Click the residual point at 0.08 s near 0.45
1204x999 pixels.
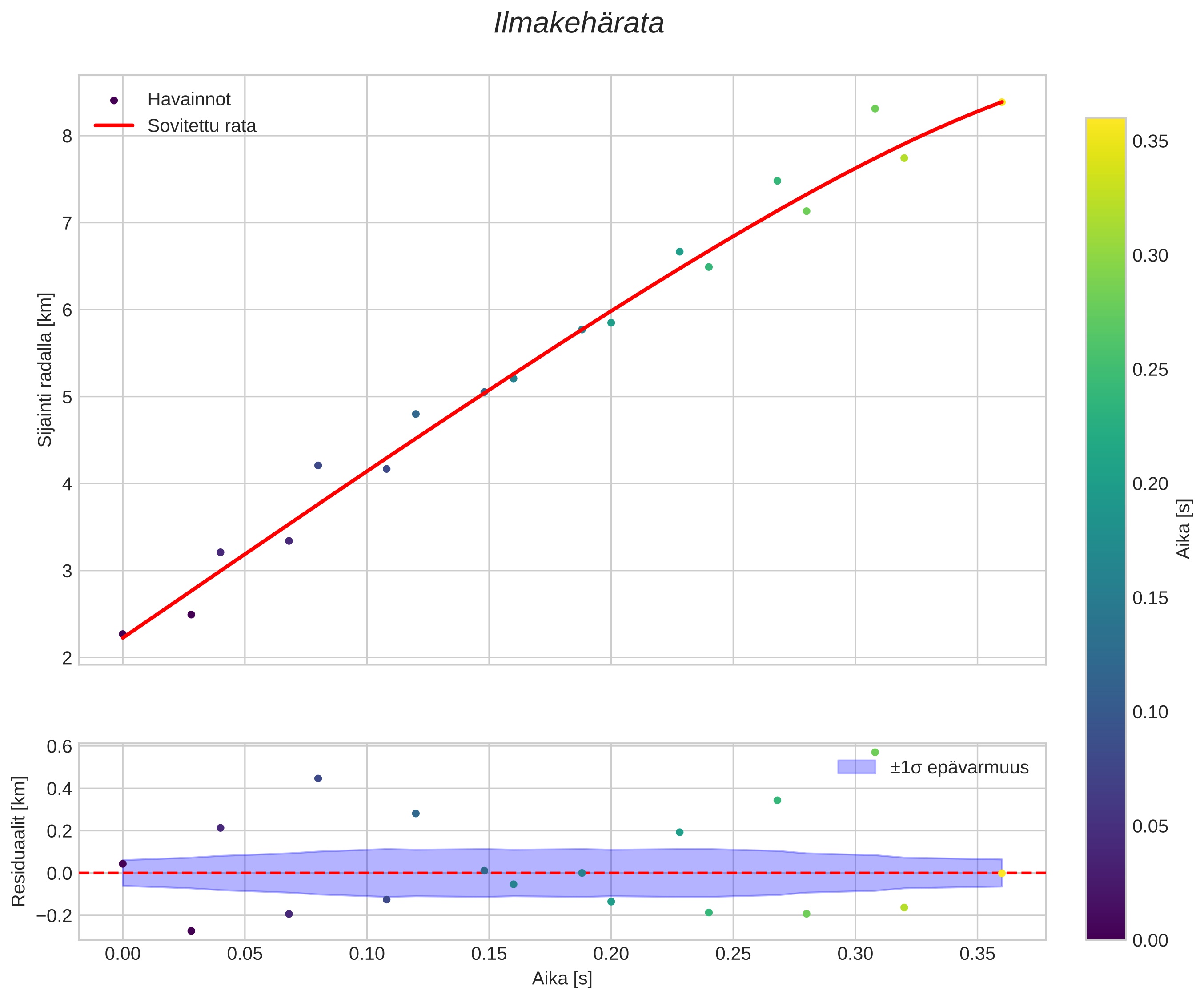tap(318, 778)
